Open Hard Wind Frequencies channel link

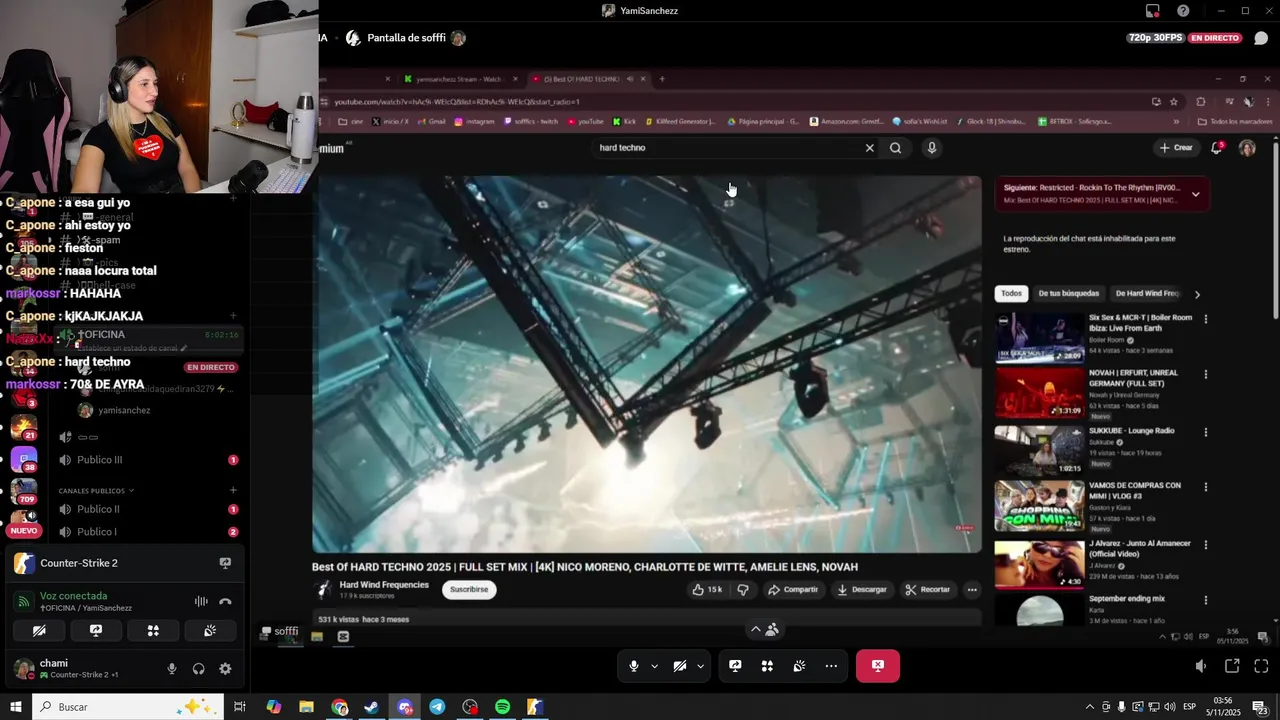click(x=384, y=585)
